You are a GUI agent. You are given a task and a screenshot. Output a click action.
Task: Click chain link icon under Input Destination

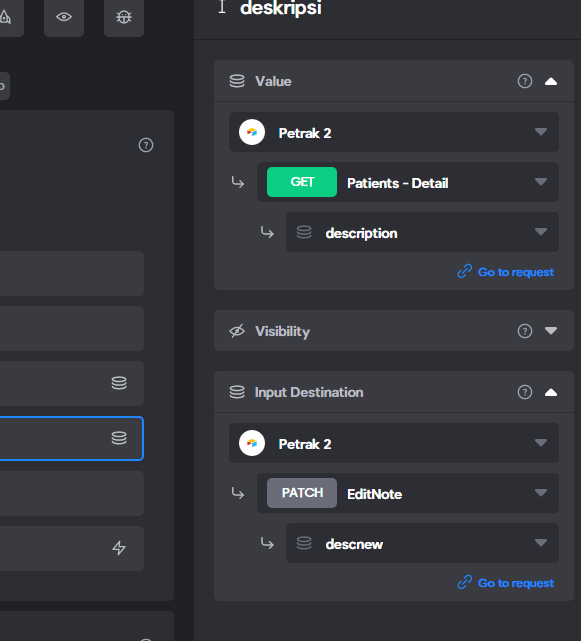[464, 582]
